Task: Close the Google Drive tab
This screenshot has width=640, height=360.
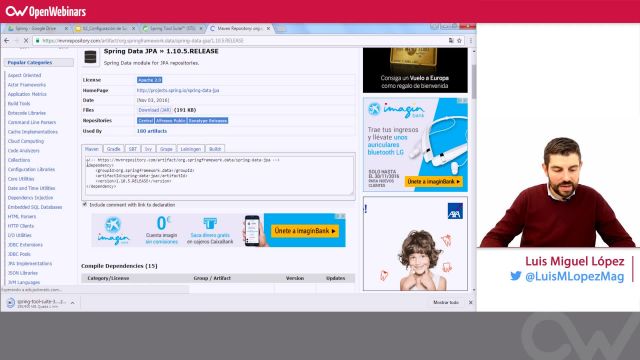Action: (66, 29)
